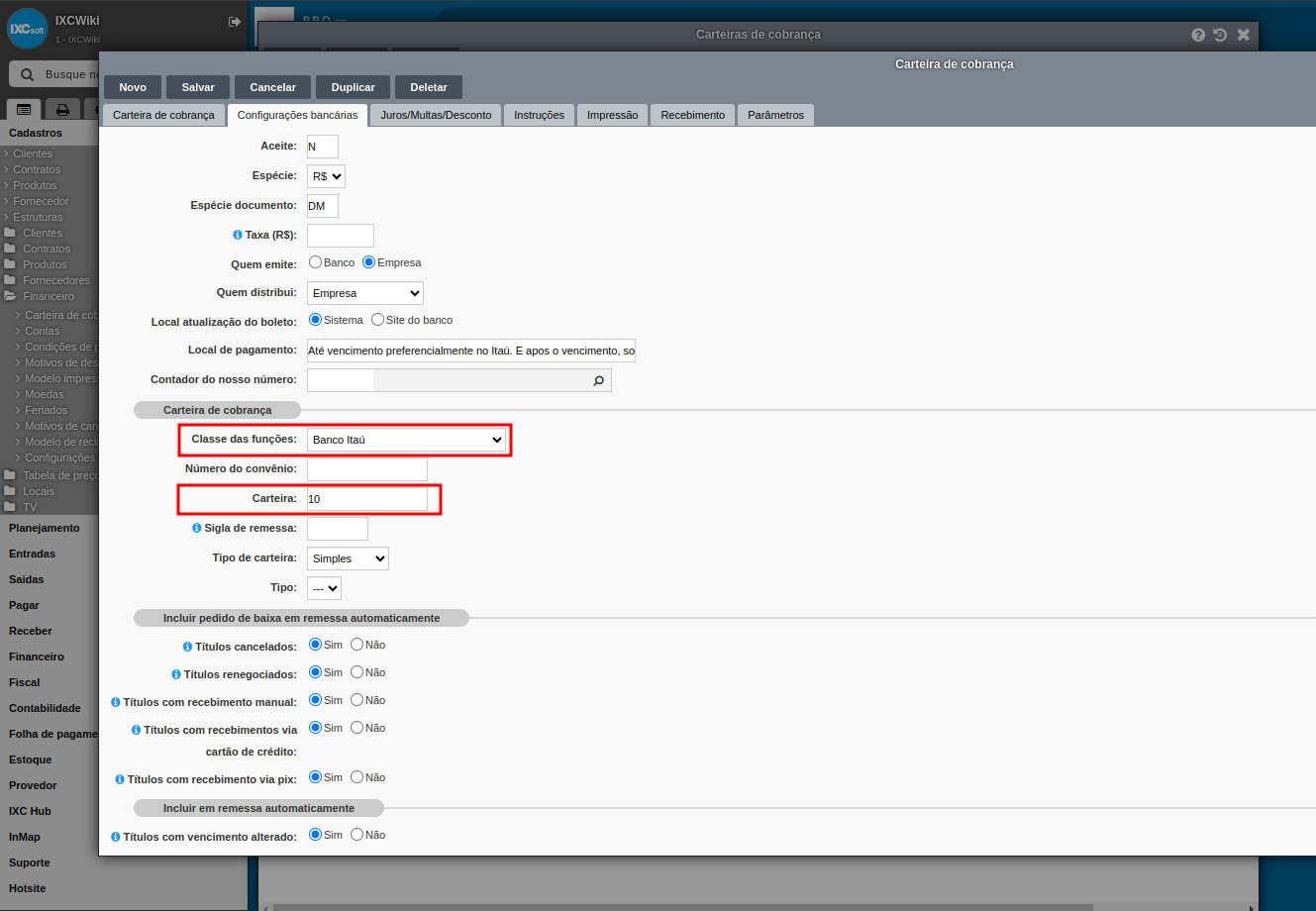Click the folder icon next to Fornecedores
This screenshot has height=911, width=1316.
pyautogui.click(x=10, y=280)
